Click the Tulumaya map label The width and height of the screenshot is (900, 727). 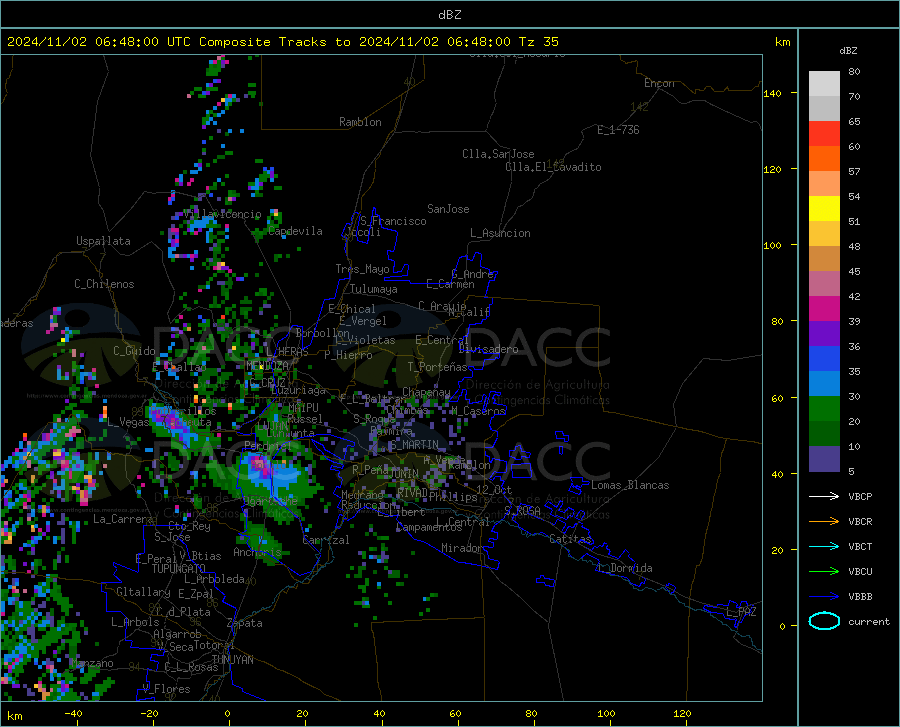coord(374,289)
